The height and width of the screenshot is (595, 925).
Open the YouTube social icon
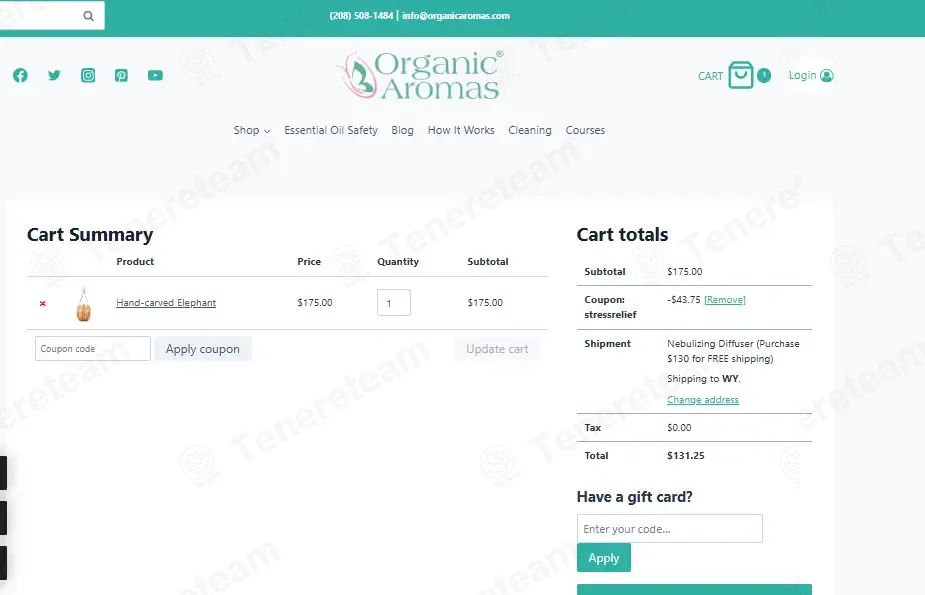[x=155, y=75]
